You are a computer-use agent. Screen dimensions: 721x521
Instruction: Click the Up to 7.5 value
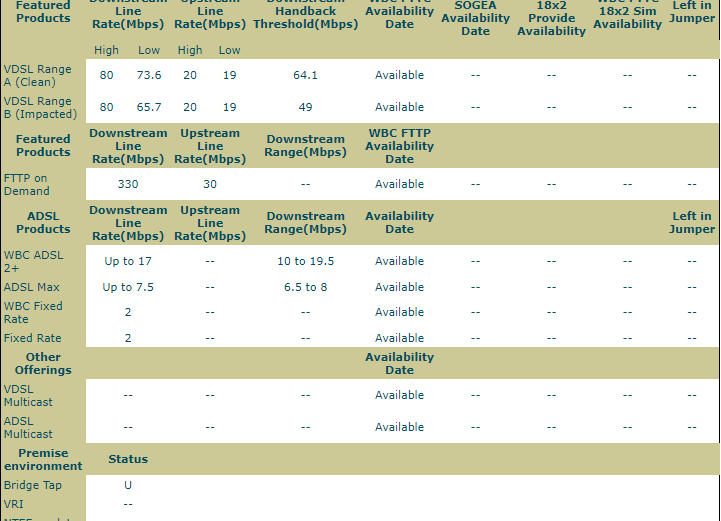pyautogui.click(x=128, y=287)
